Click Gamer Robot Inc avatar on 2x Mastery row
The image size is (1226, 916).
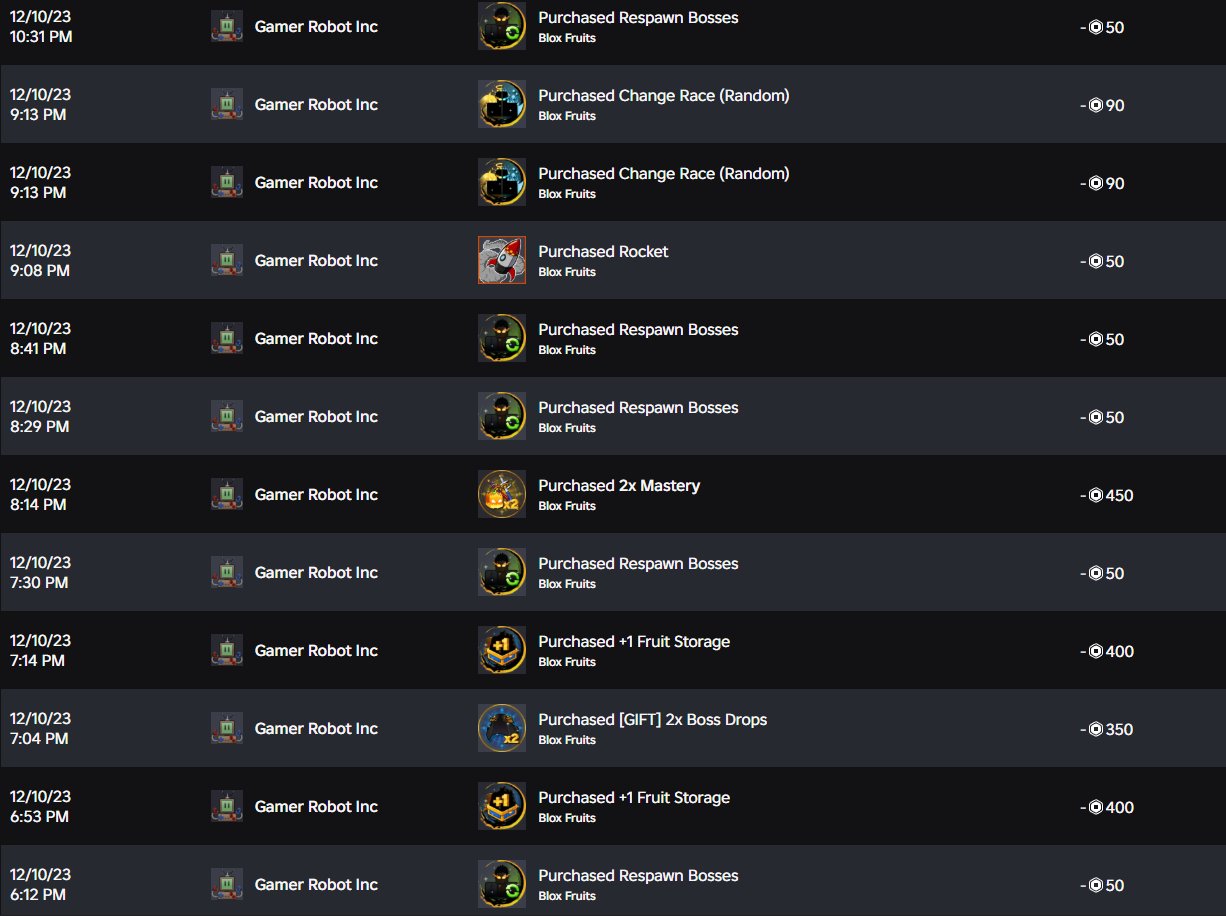tap(227, 494)
